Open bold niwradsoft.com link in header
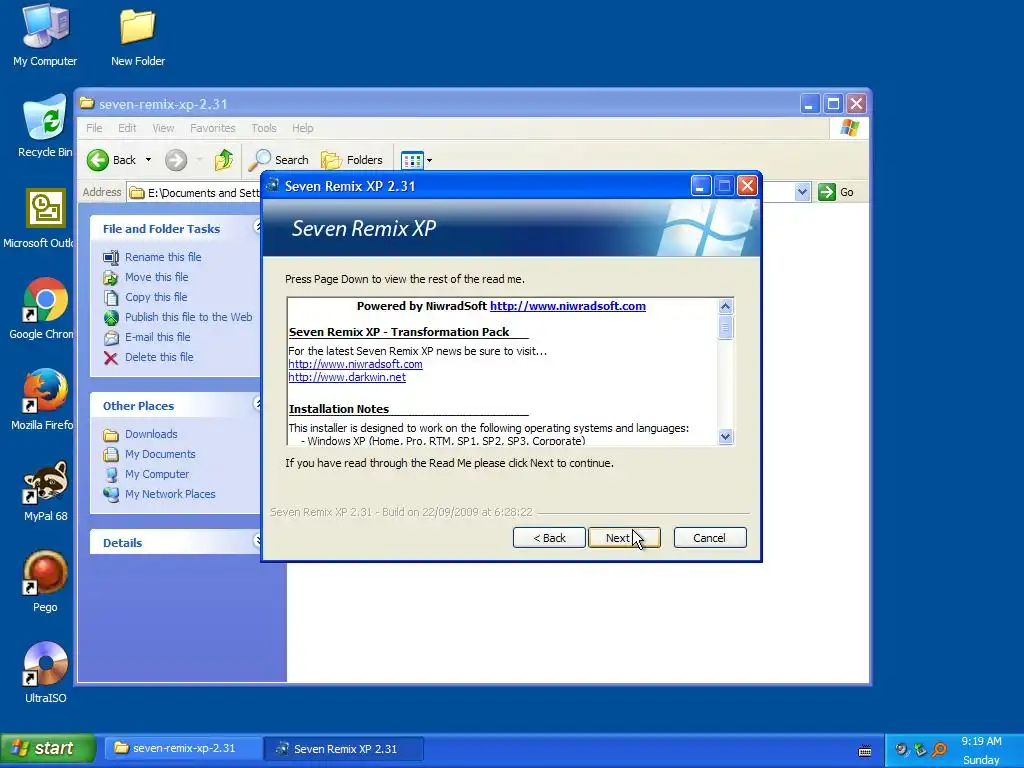Screen dimensions: 1024x768 [568, 306]
